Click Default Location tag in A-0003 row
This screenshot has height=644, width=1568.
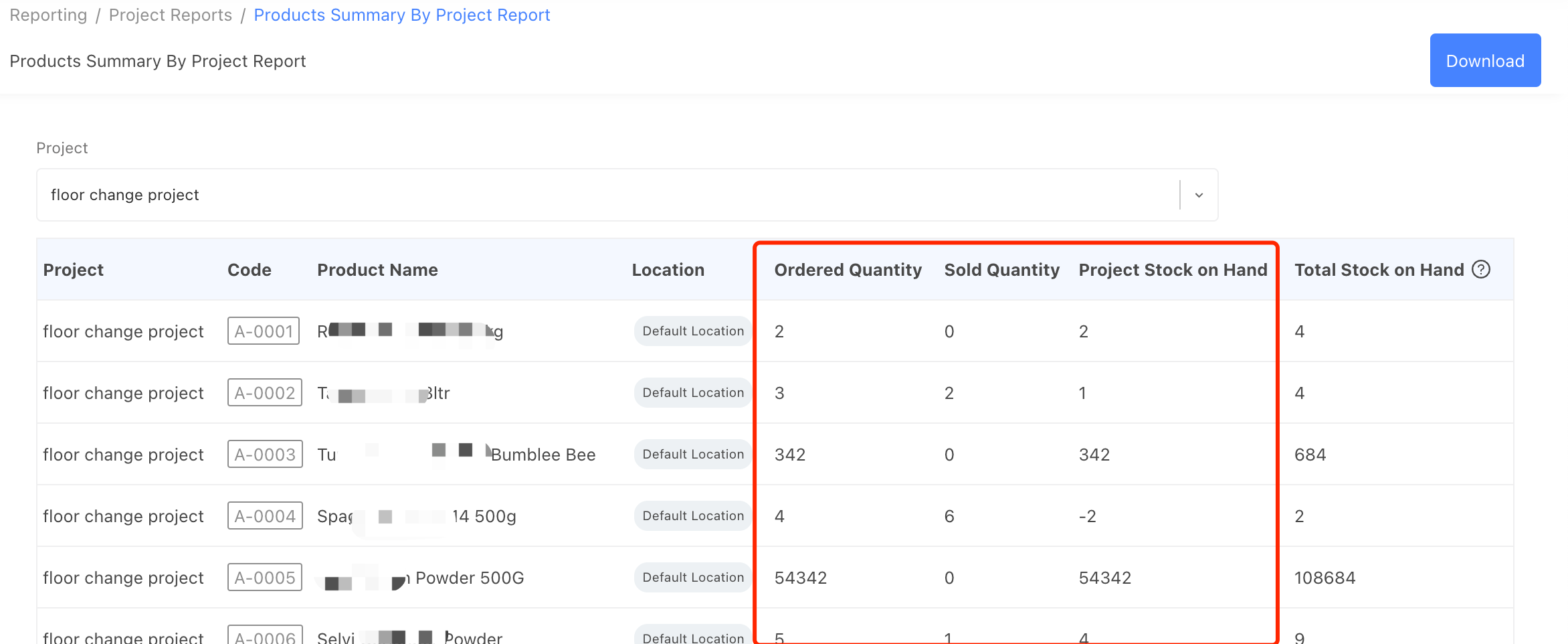pos(692,455)
